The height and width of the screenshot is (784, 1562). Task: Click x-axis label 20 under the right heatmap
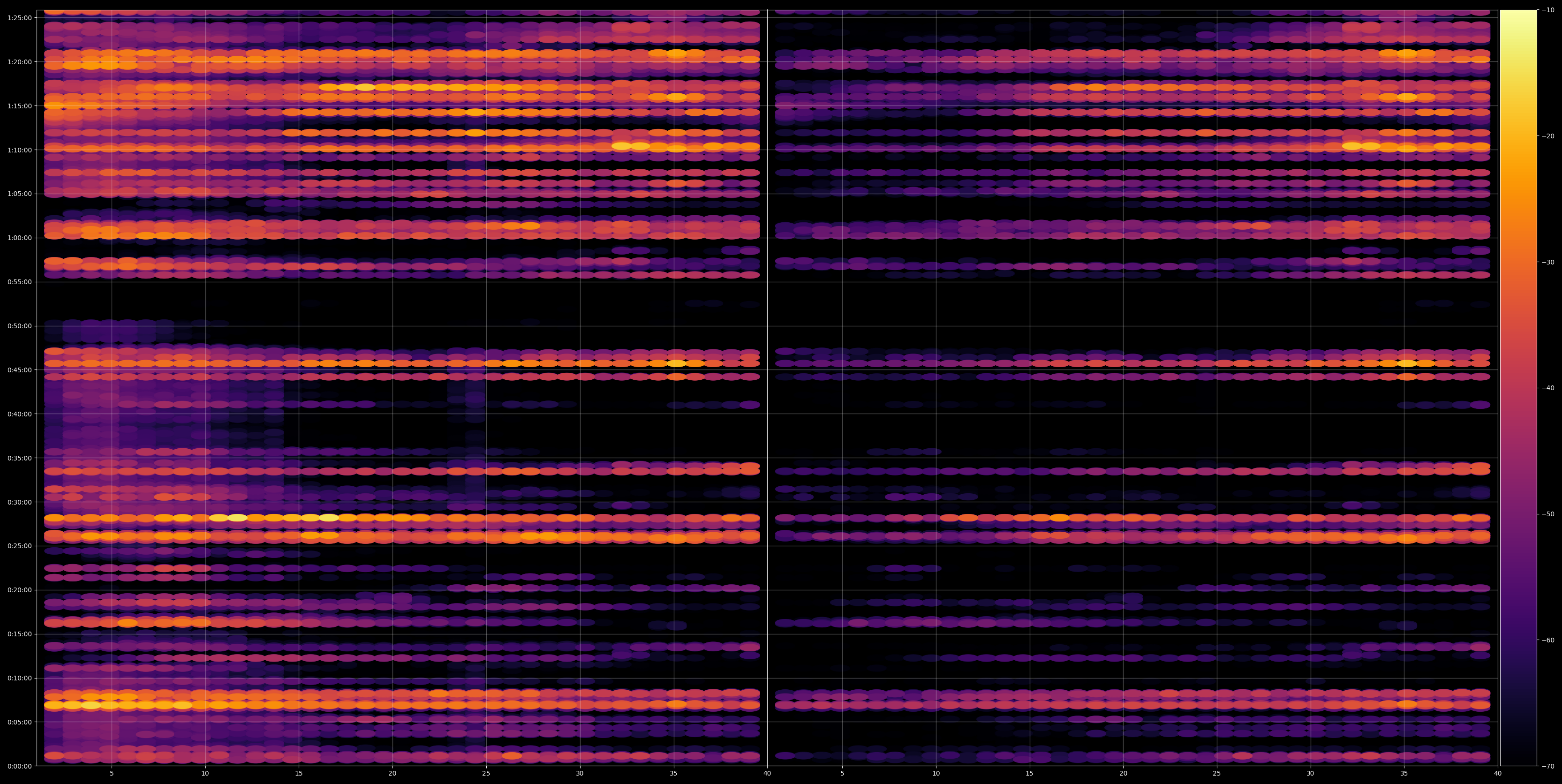tap(1123, 774)
